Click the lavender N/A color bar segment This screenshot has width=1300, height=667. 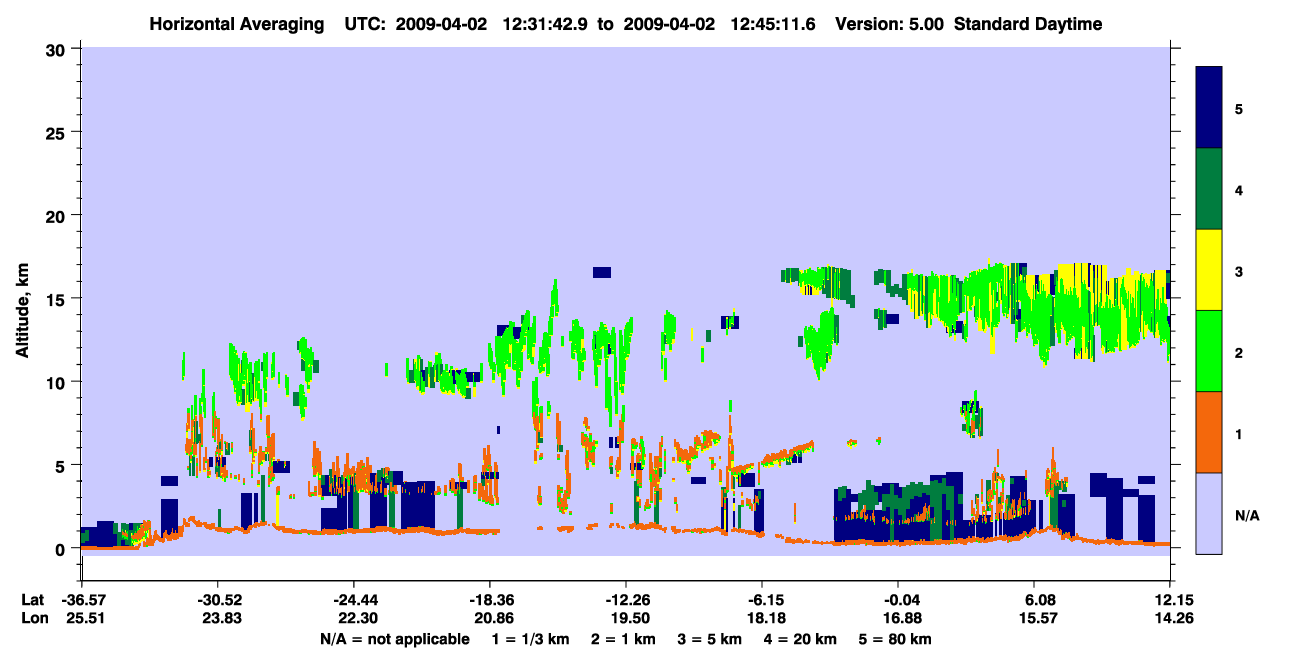click(1209, 513)
